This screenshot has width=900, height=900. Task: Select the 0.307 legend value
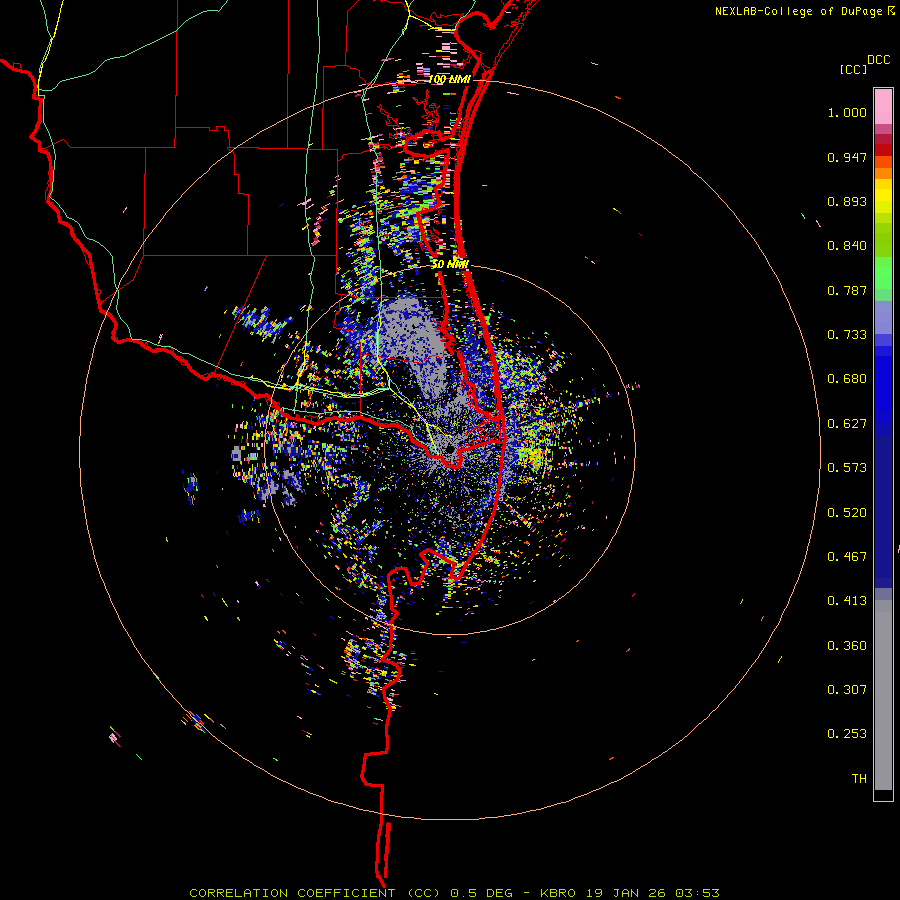[847, 690]
